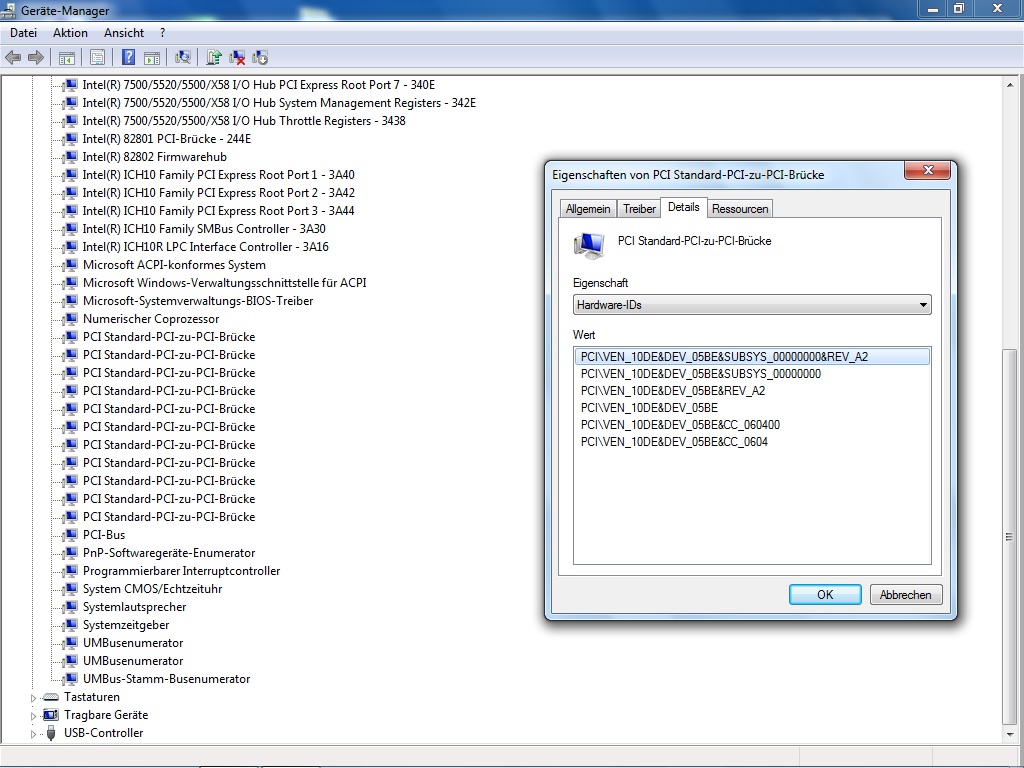Select value PCI\VEN_10DE&DEV_05BE&CC_0604
This screenshot has height=768, width=1024.
pos(674,442)
